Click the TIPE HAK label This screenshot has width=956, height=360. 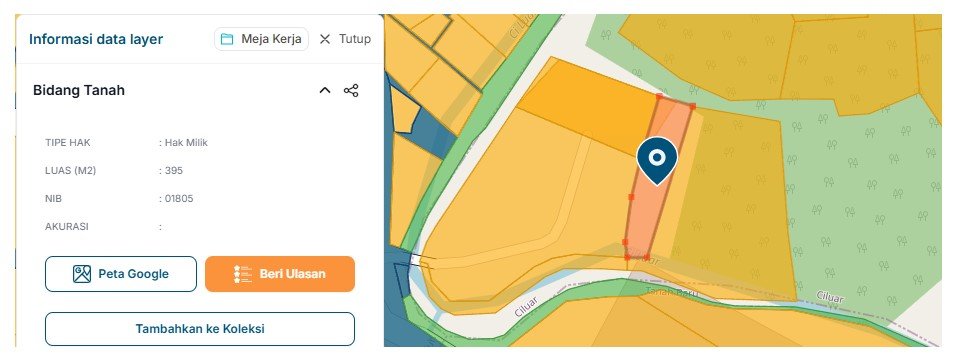(68, 143)
